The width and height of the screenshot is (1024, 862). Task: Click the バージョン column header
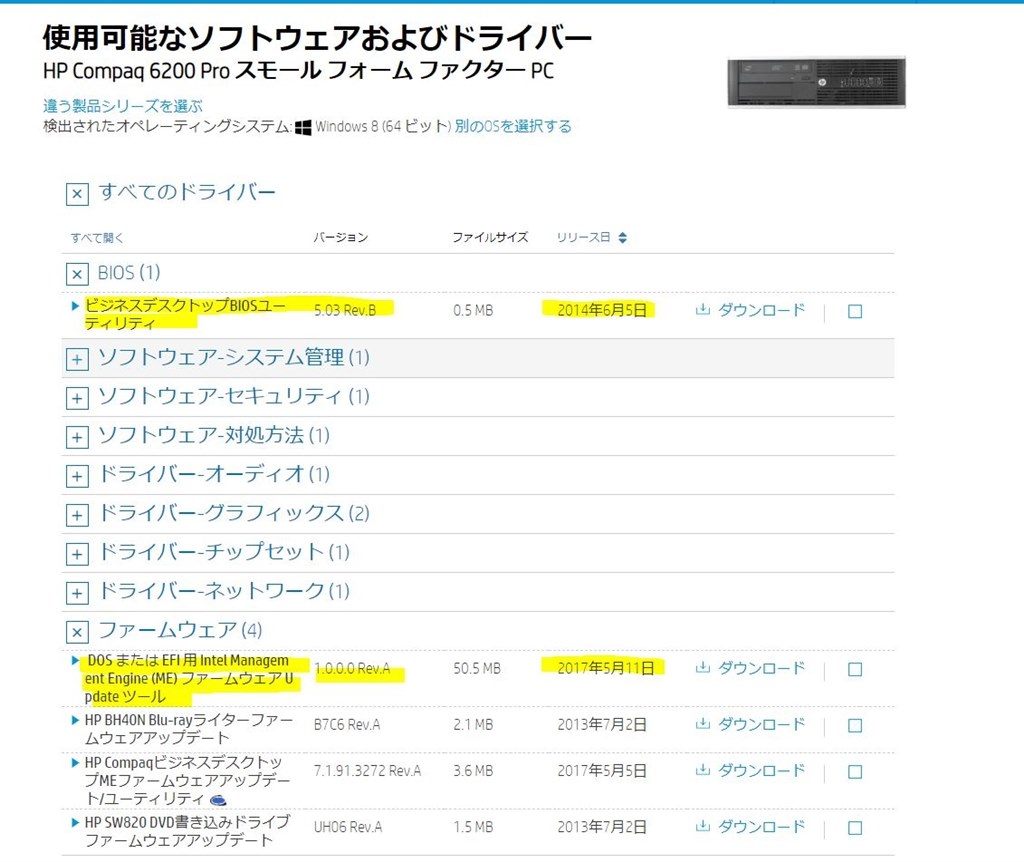pos(340,237)
